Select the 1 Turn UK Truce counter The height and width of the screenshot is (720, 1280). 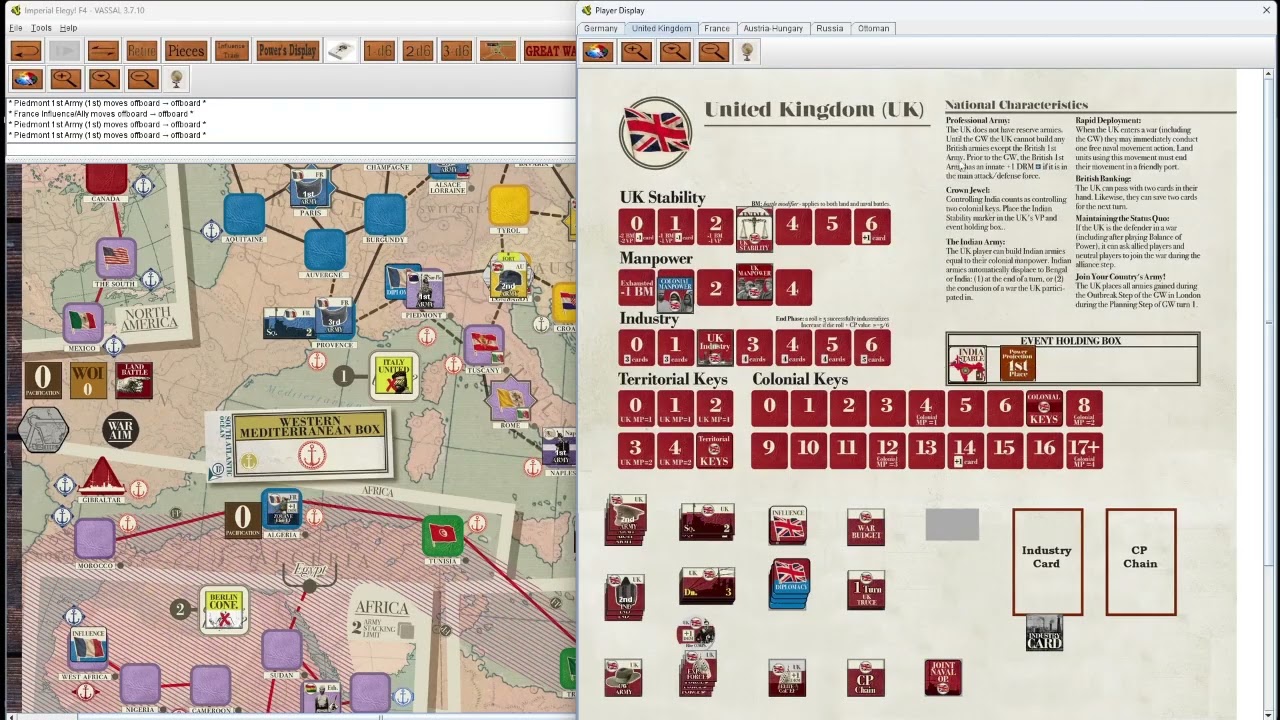866,589
